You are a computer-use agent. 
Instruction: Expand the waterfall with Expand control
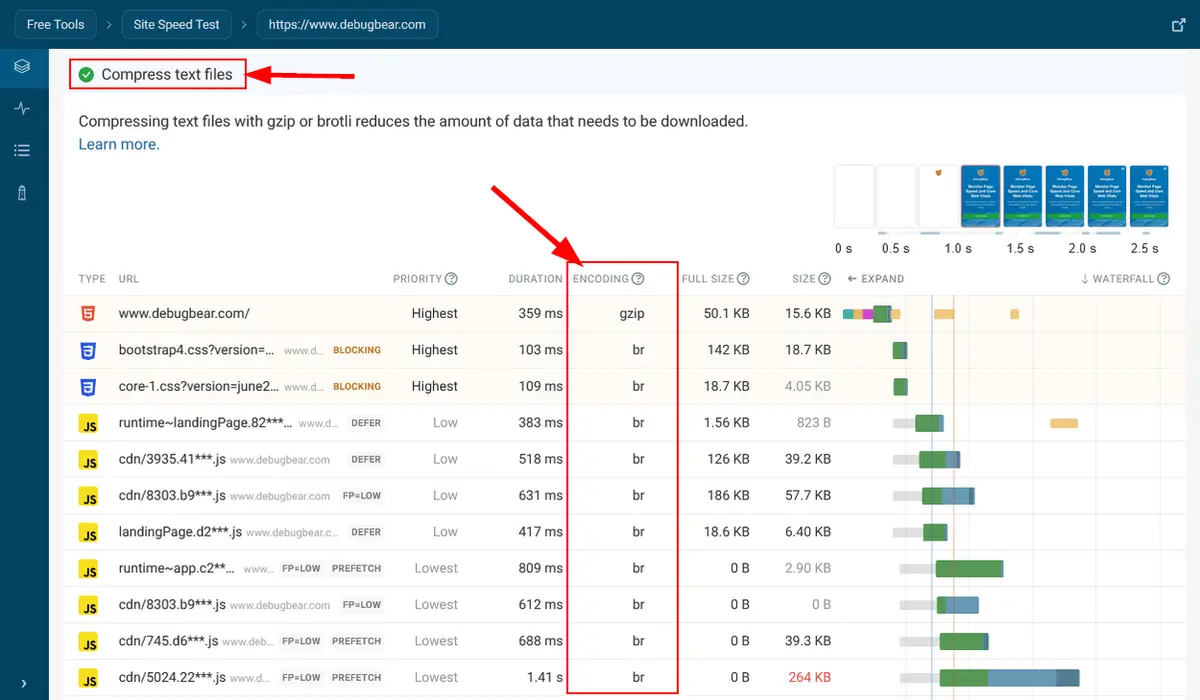[x=876, y=279]
